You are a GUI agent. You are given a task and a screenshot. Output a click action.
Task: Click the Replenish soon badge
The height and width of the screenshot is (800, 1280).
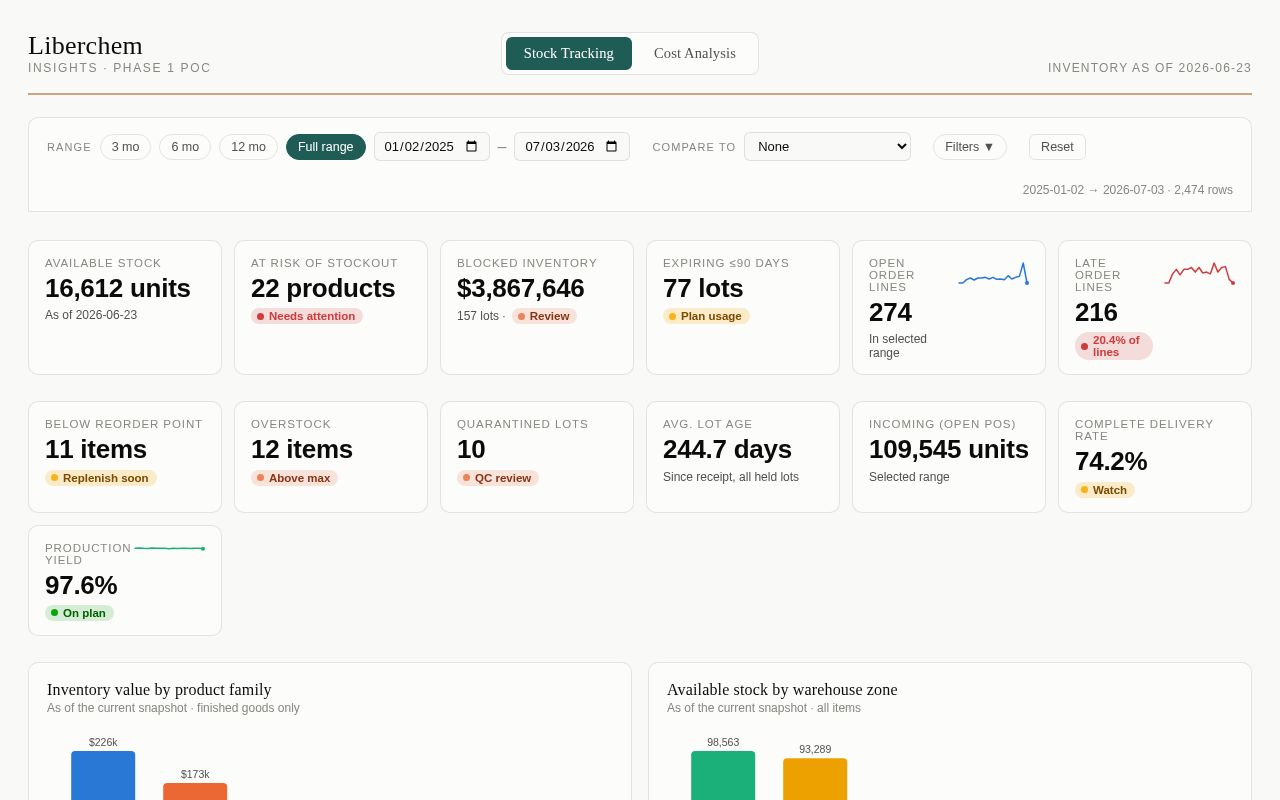(101, 478)
